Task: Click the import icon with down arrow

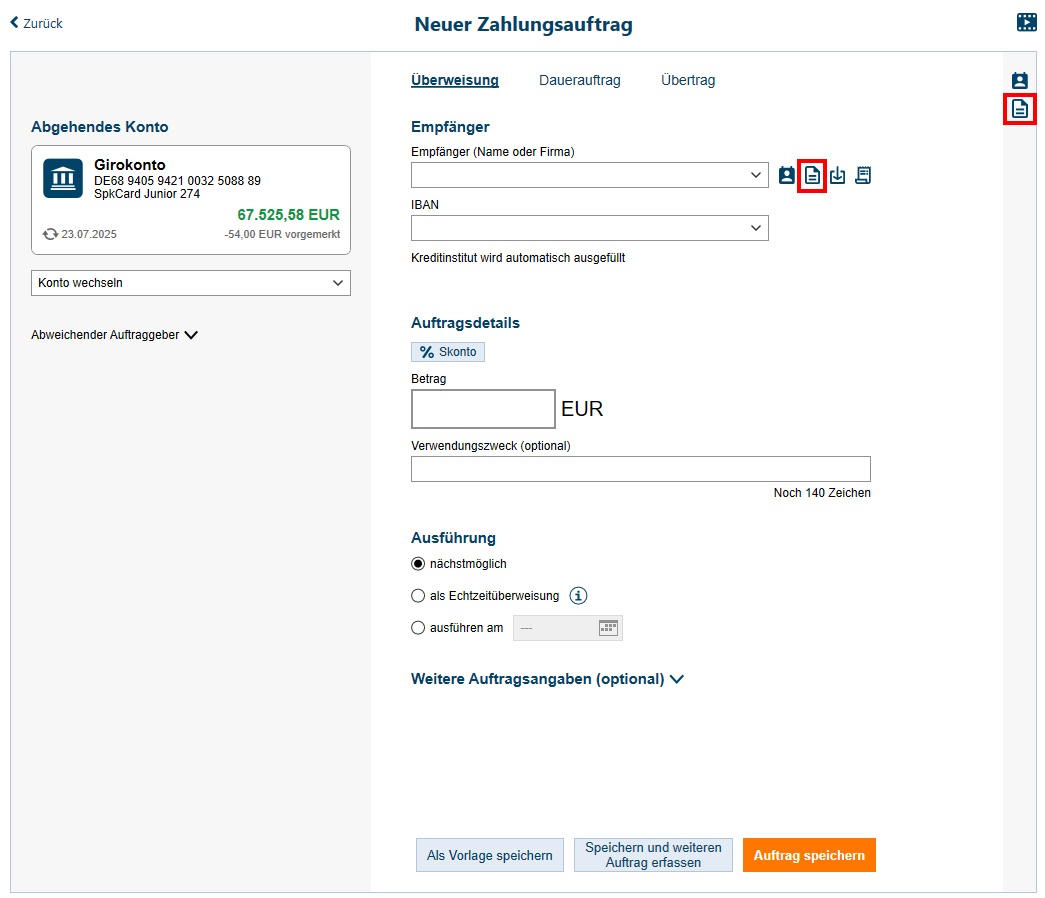Action: [x=838, y=176]
